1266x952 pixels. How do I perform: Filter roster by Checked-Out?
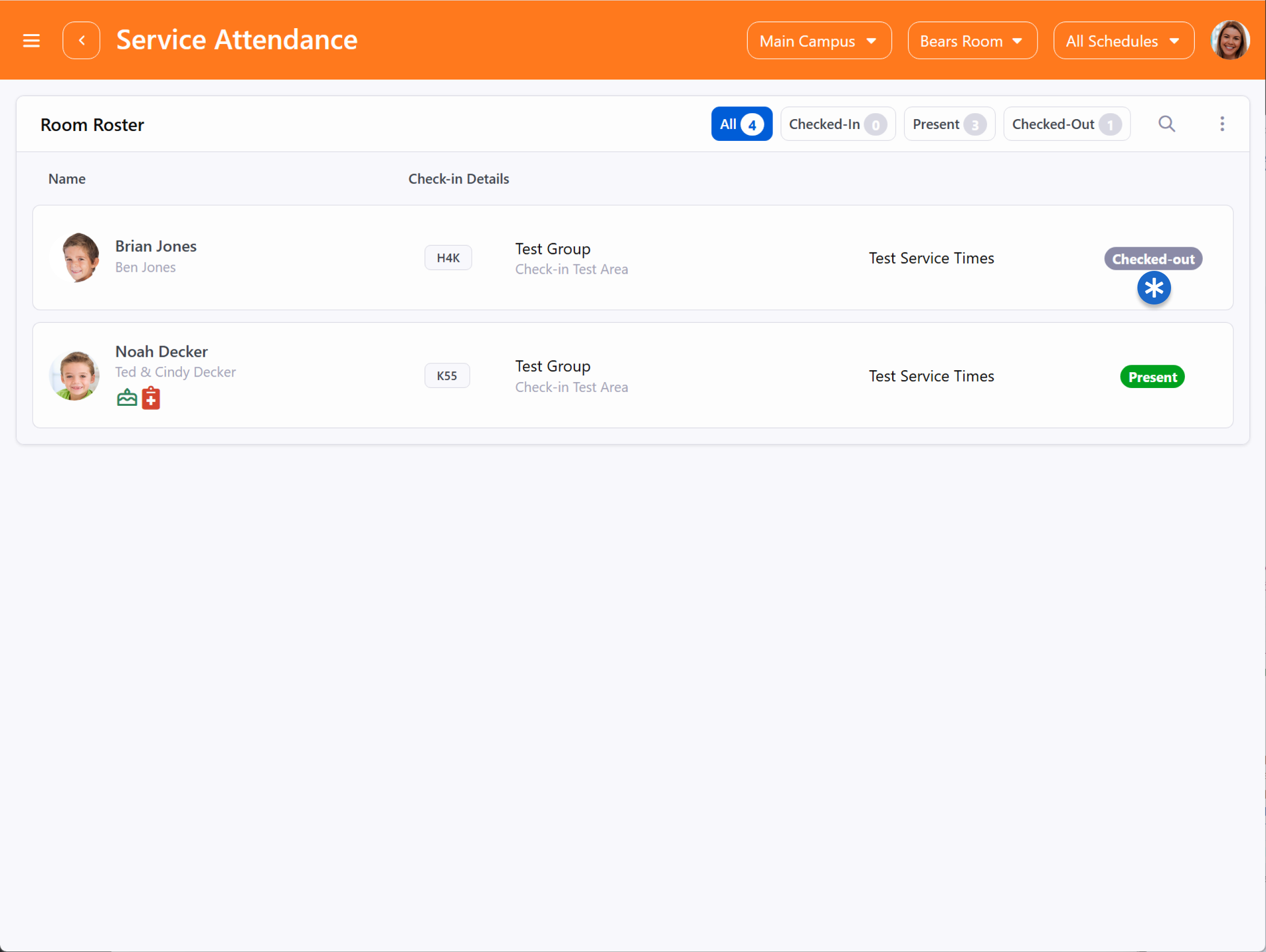(x=1066, y=124)
